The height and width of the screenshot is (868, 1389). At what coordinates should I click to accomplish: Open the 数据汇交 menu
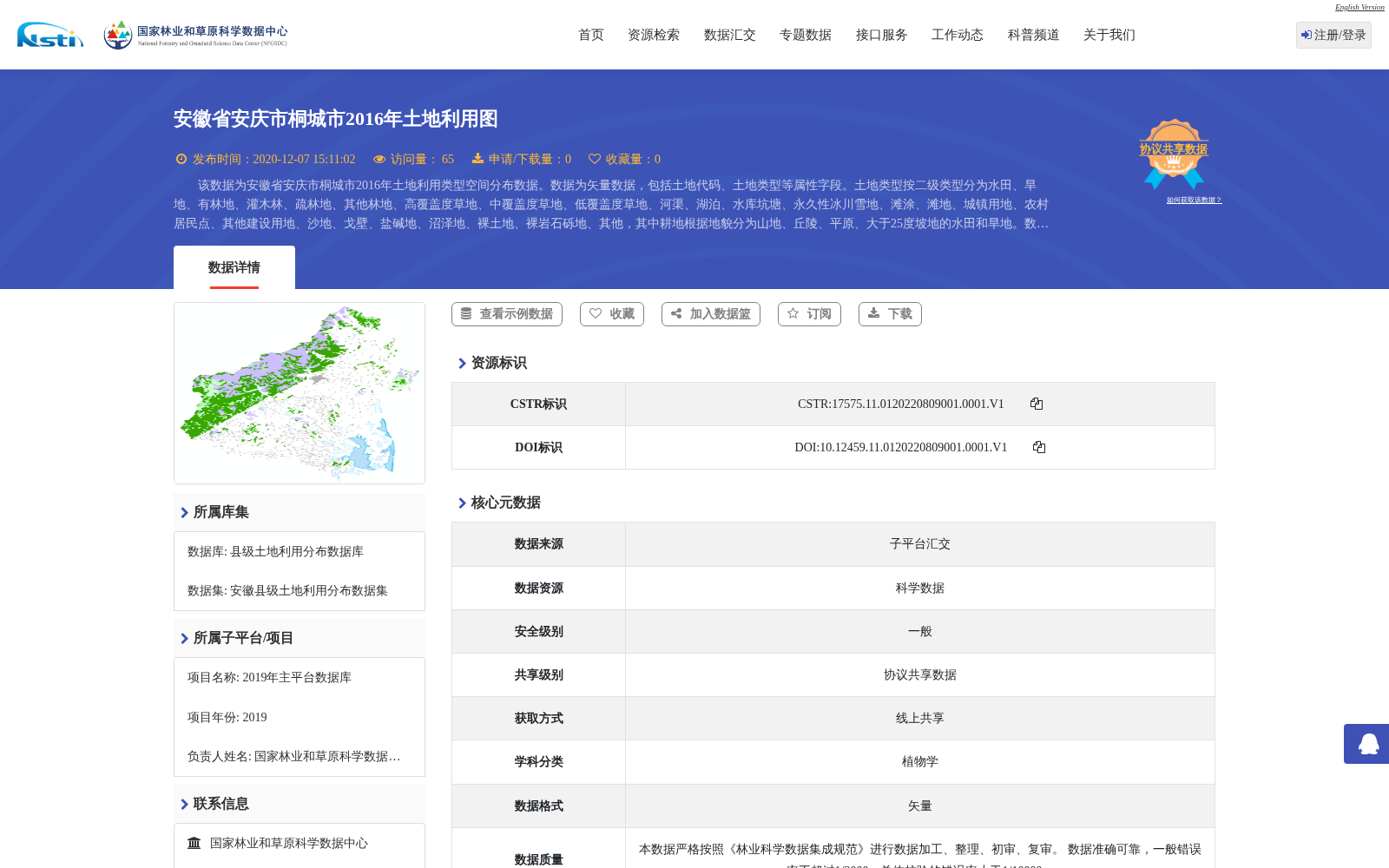pos(730,35)
